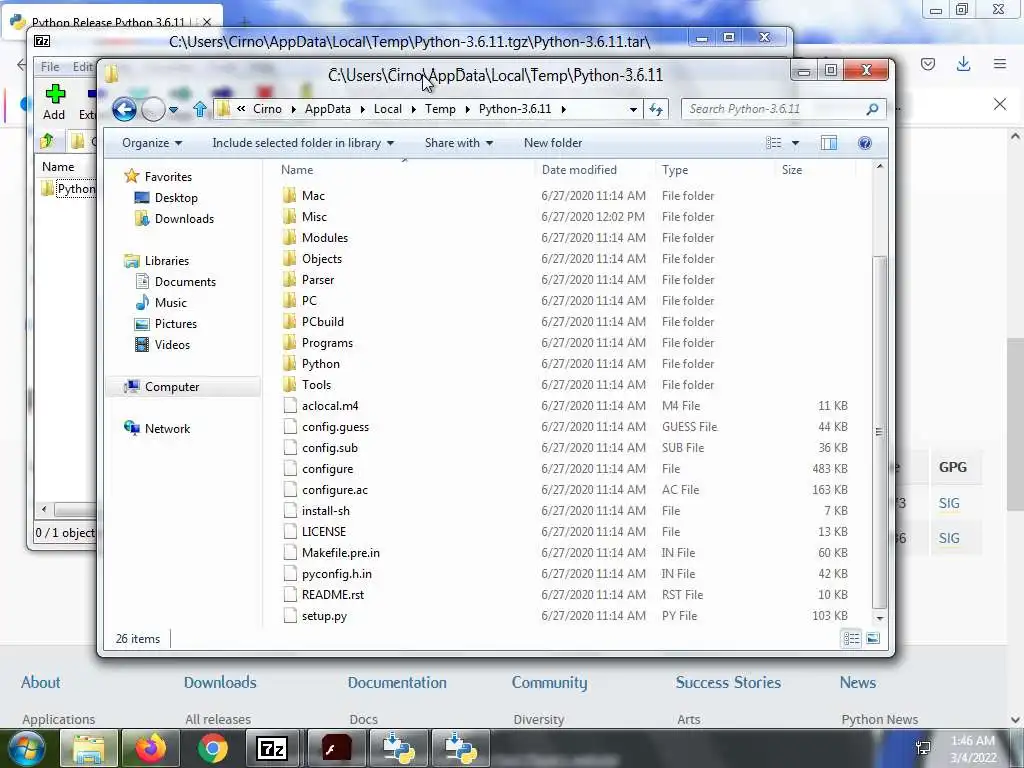Click the blue Help icon in Explorer
Viewport: 1024px width, 768px height.
(865, 143)
